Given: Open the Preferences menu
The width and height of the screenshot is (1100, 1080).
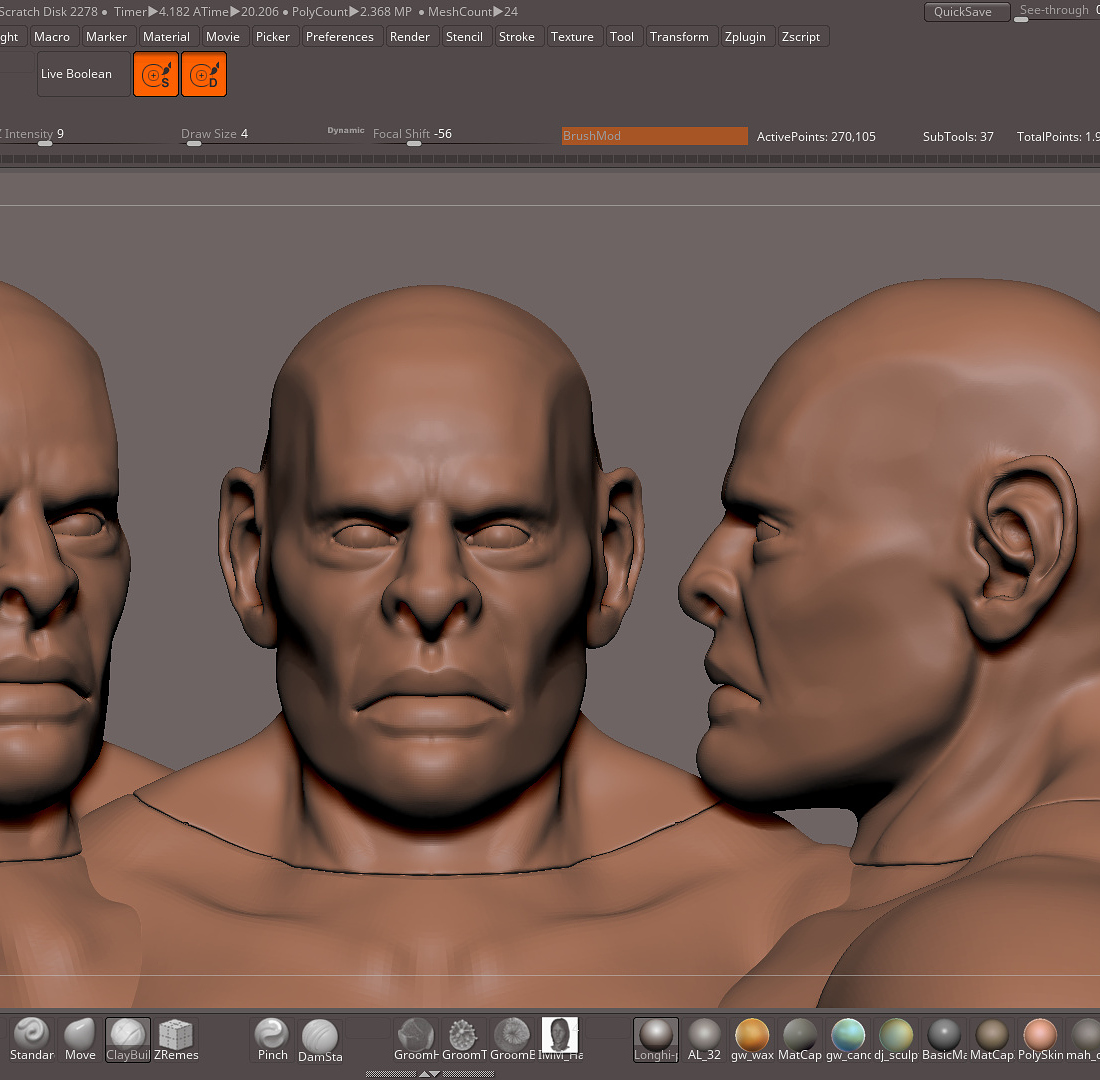Looking at the screenshot, I should [340, 36].
